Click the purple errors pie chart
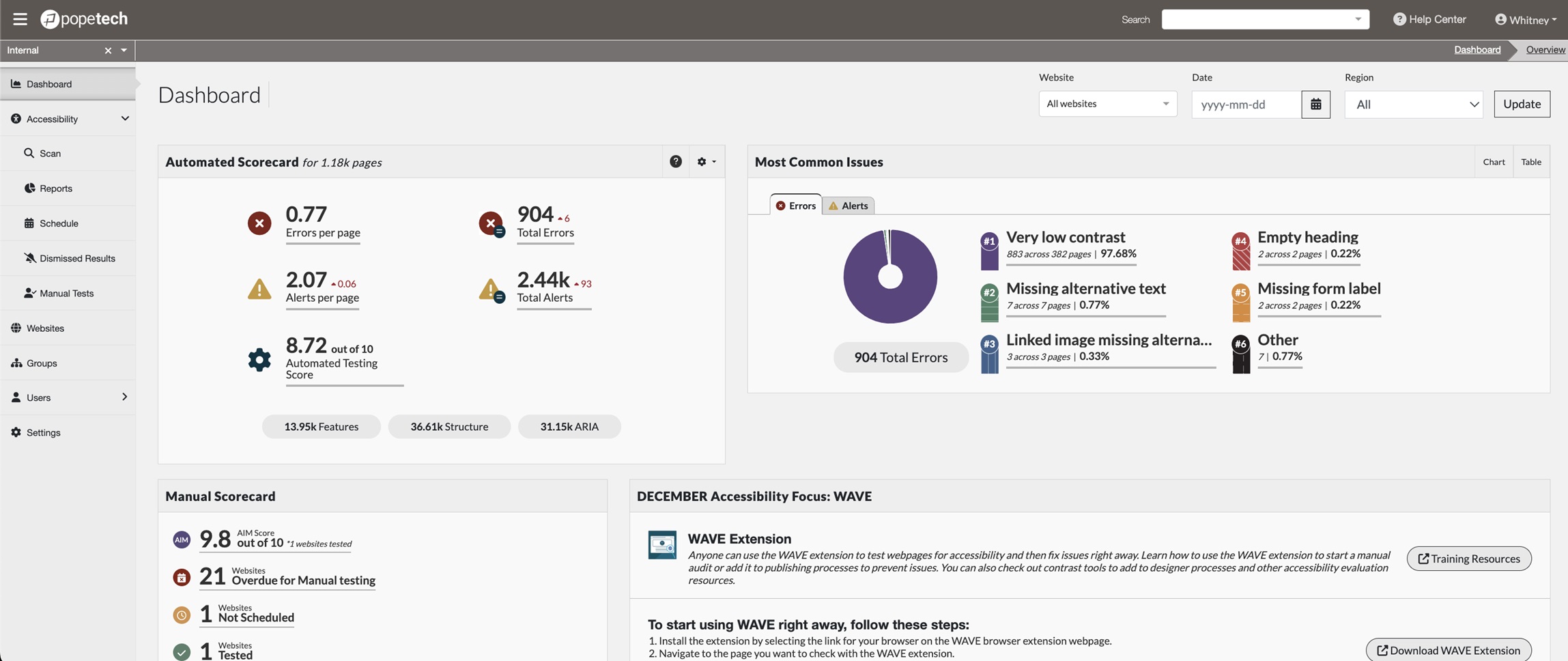 pyautogui.click(x=890, y=277)
